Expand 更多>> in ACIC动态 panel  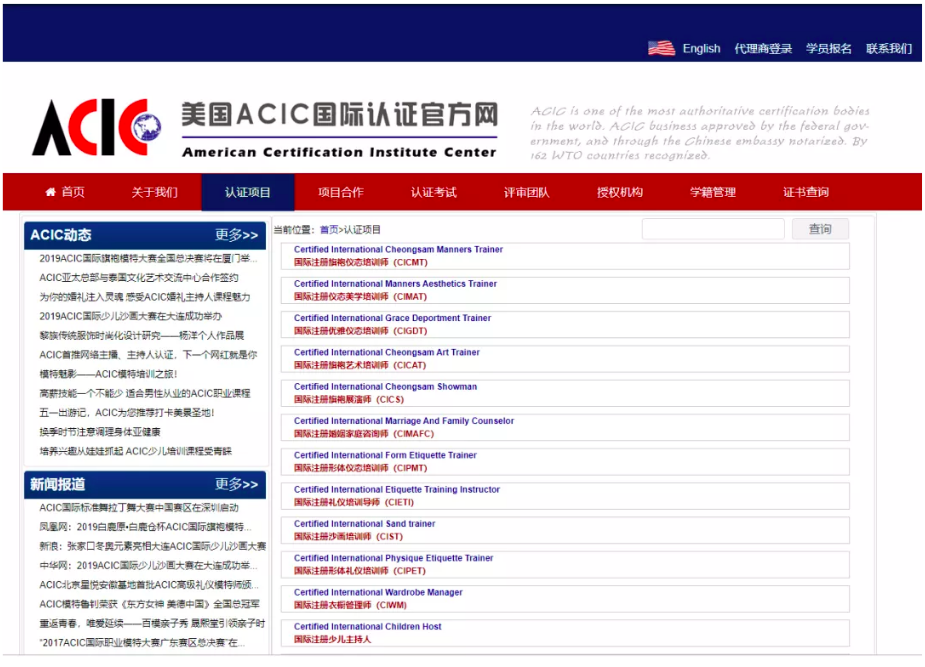tap(237, 235)
